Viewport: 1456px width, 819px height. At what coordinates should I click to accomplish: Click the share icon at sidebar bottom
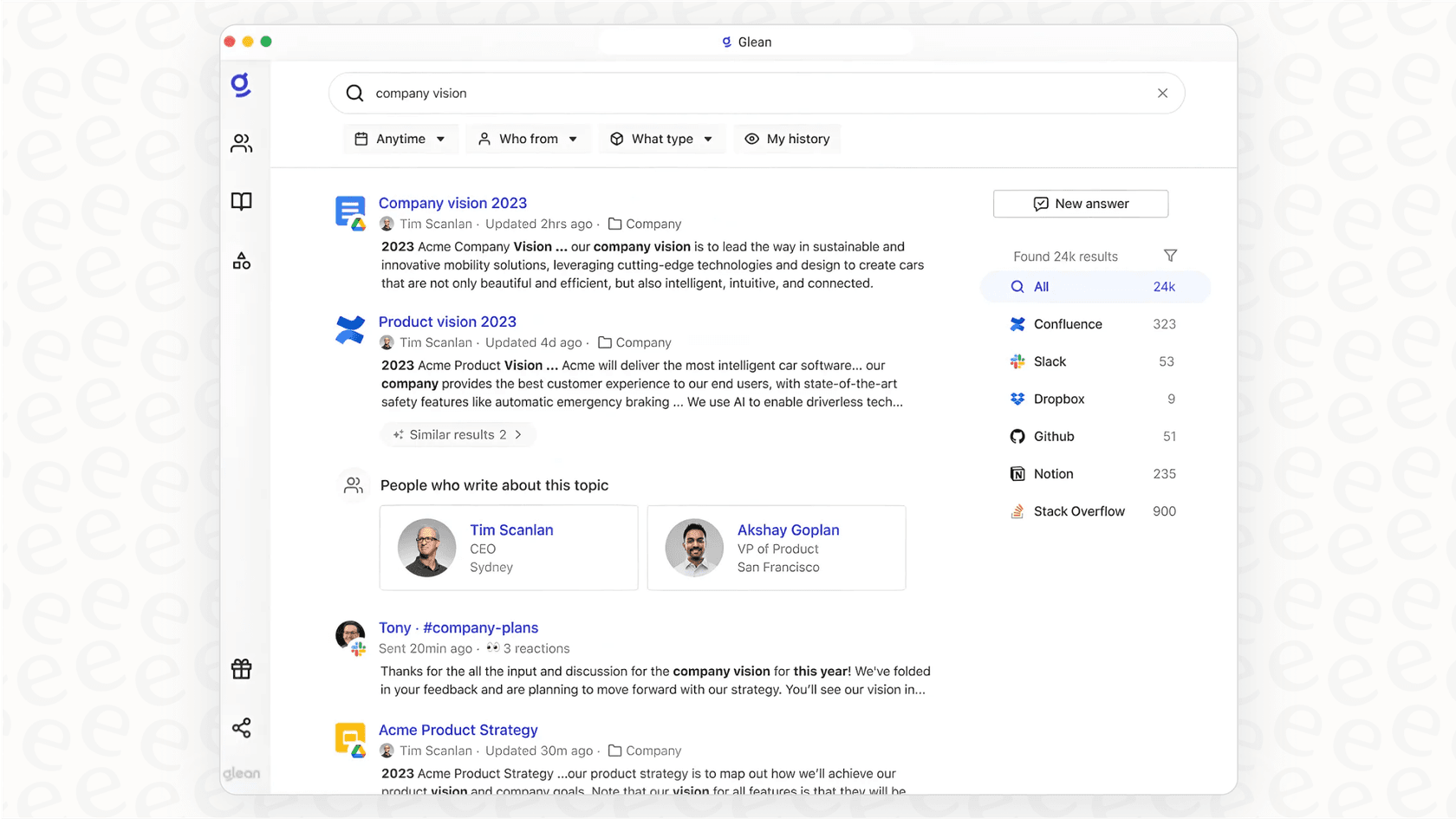tap(242, 728)
